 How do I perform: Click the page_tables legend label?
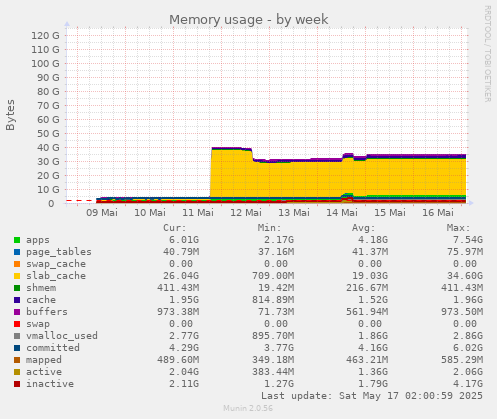coord(59,252)
